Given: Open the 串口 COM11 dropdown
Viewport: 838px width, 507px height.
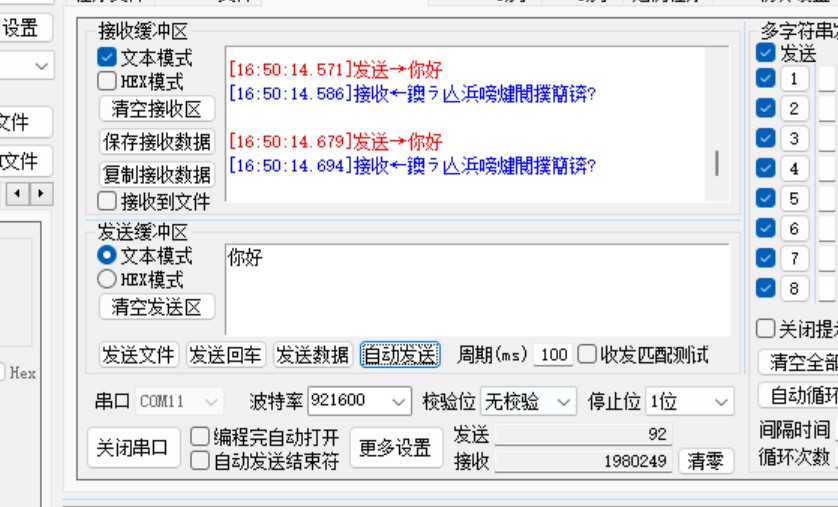Looking at the screenshot, I should [180, 401].
